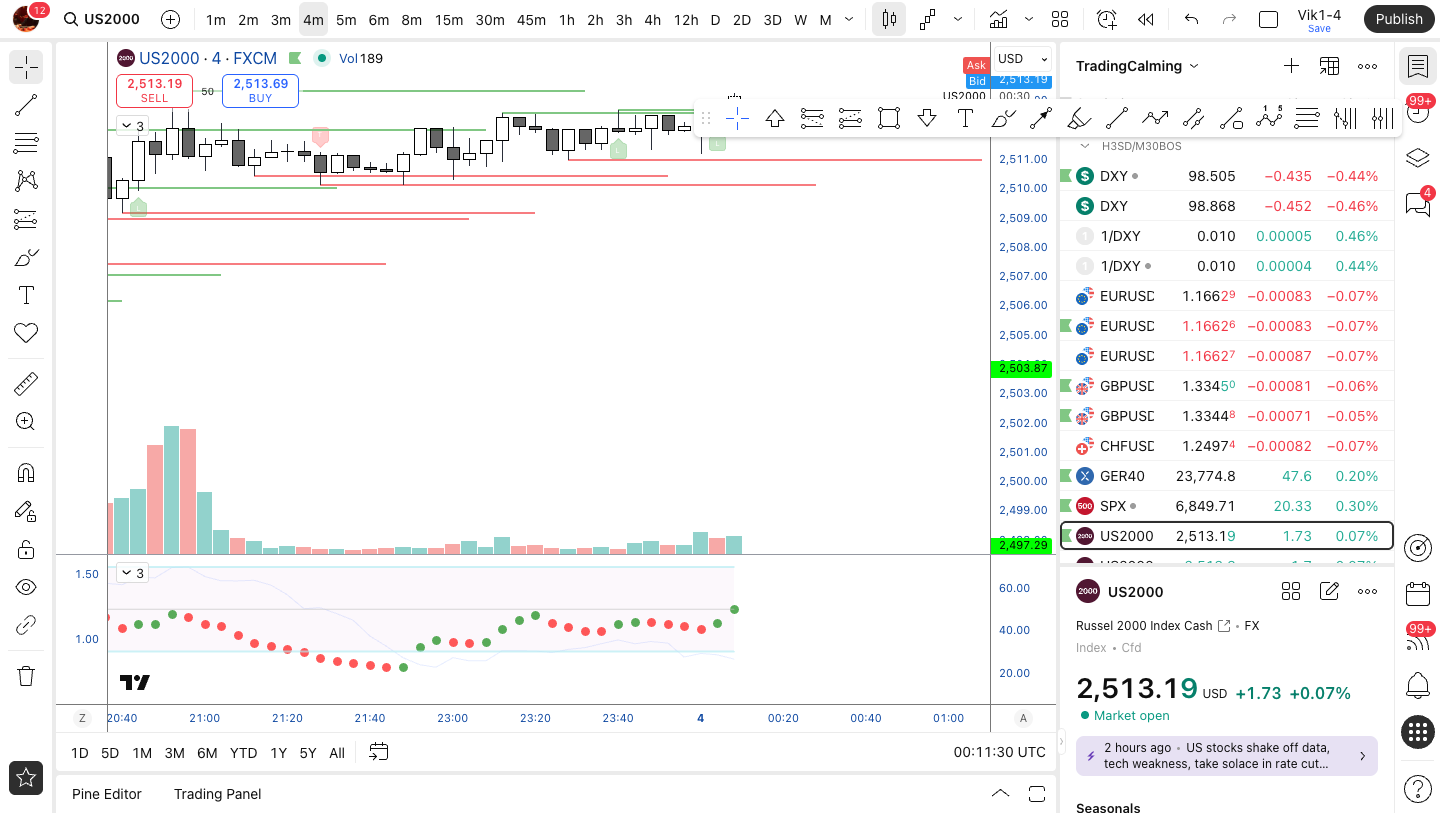Viewport: 1440px width, 813px height.
Task: Switch to the 1h timeframe
Action: (x=567, y=19)
